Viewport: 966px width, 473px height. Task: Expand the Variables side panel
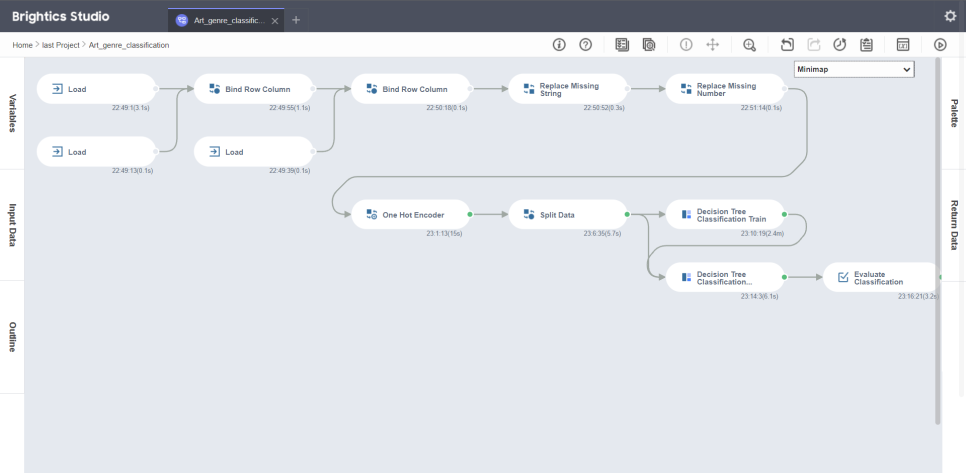point(12,113)
